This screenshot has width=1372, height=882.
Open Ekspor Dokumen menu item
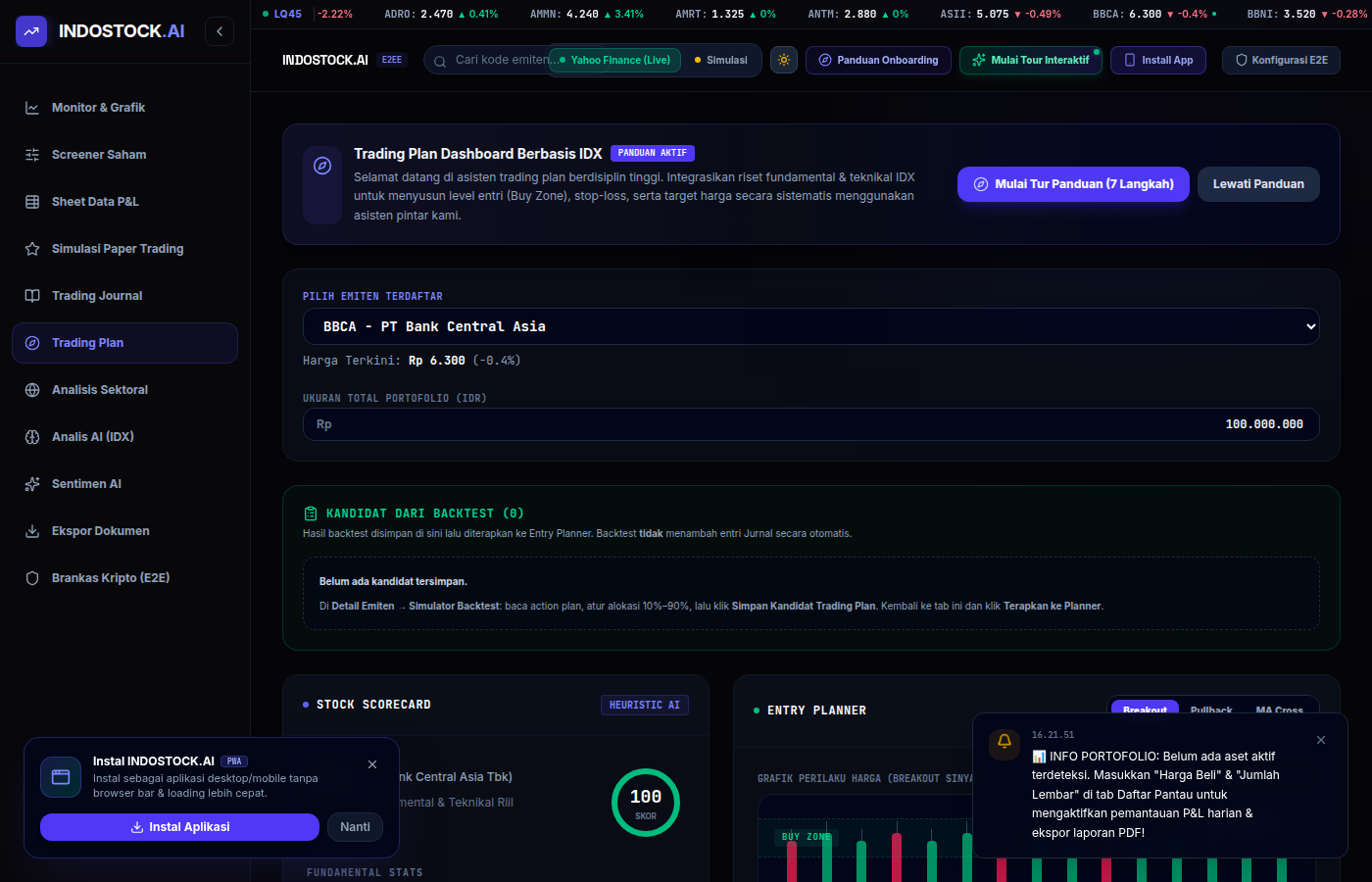point(124,531)
